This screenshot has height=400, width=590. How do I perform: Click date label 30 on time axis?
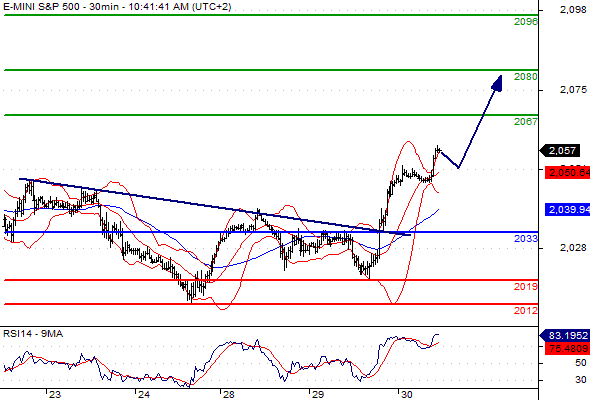[x=407, y=395]
